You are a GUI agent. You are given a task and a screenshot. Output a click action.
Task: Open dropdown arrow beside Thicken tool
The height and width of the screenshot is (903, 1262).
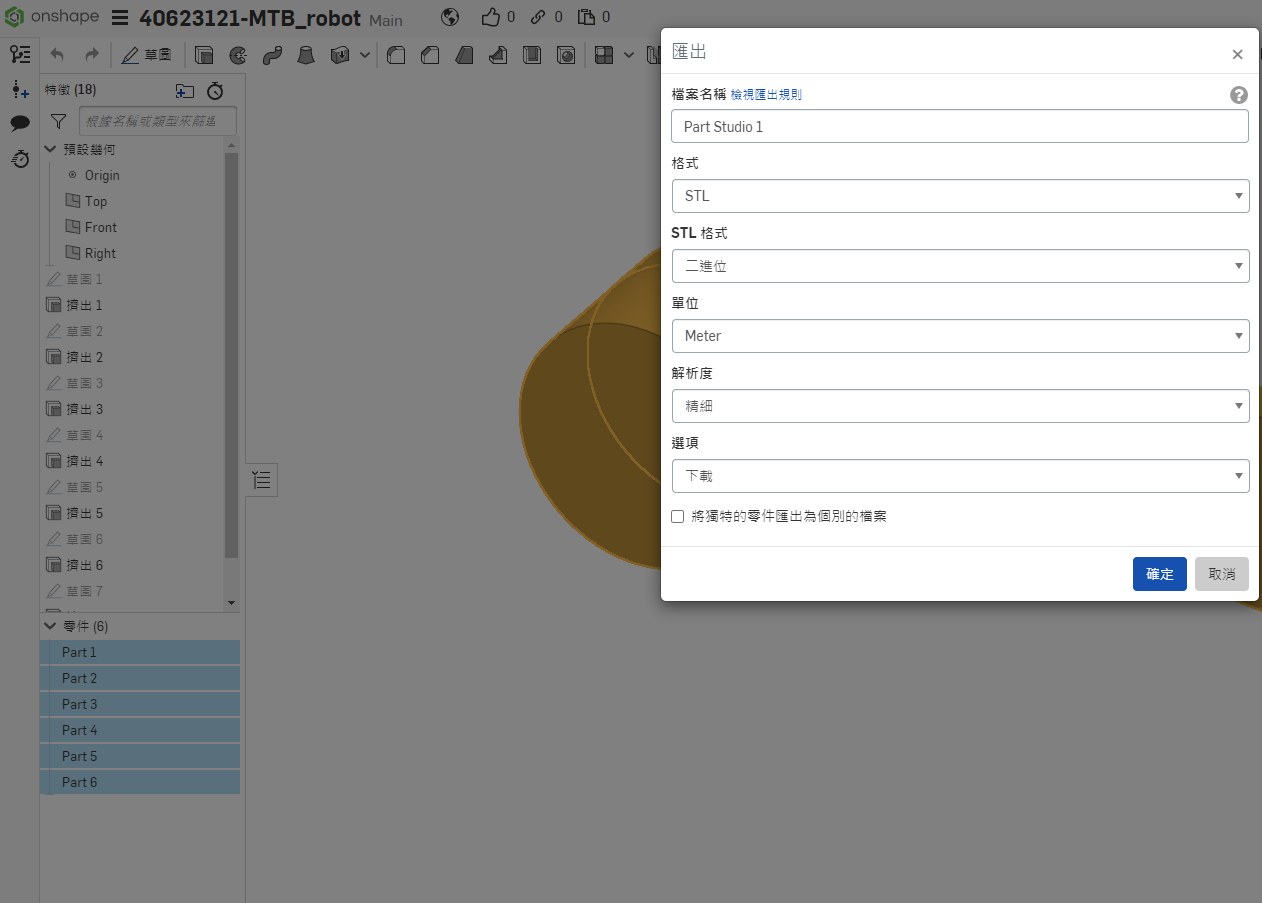pyautogui.click(x=365, y=55)
